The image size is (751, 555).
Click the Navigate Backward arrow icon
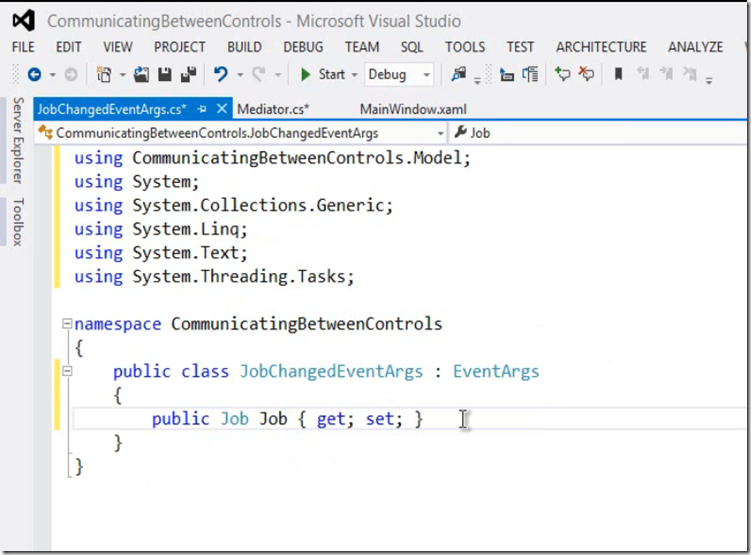[x=34, y=75]
